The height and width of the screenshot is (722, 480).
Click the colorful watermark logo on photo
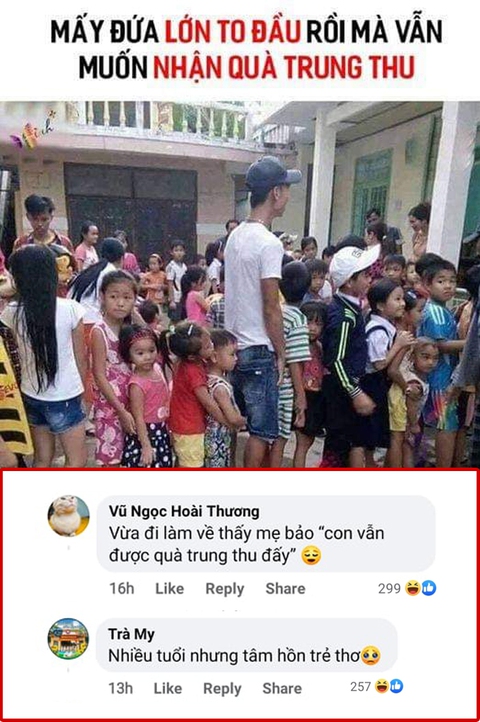(x=33, y=131)
